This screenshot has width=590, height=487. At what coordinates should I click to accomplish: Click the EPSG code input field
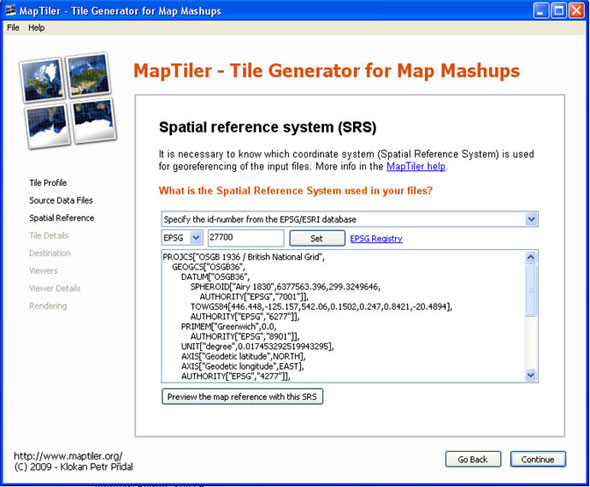click(x=246, y=238)
